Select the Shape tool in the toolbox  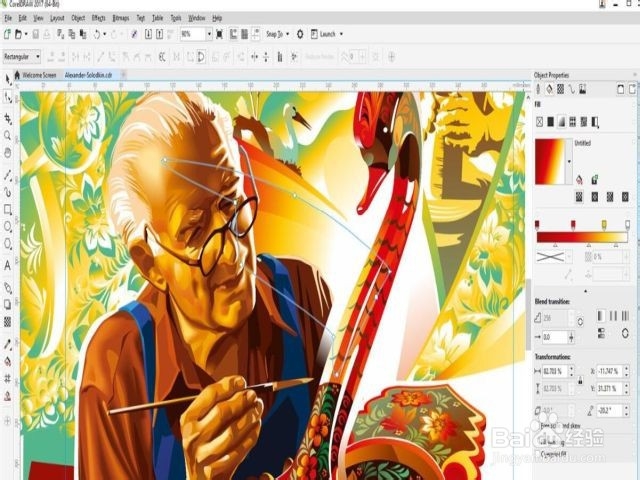point(8,97)
